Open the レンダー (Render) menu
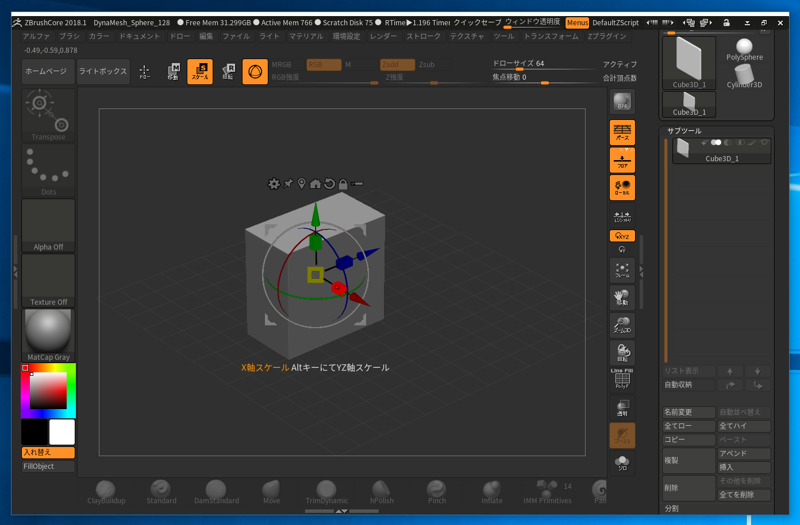This screenshot has height=525, width=800. click(383, 36)
